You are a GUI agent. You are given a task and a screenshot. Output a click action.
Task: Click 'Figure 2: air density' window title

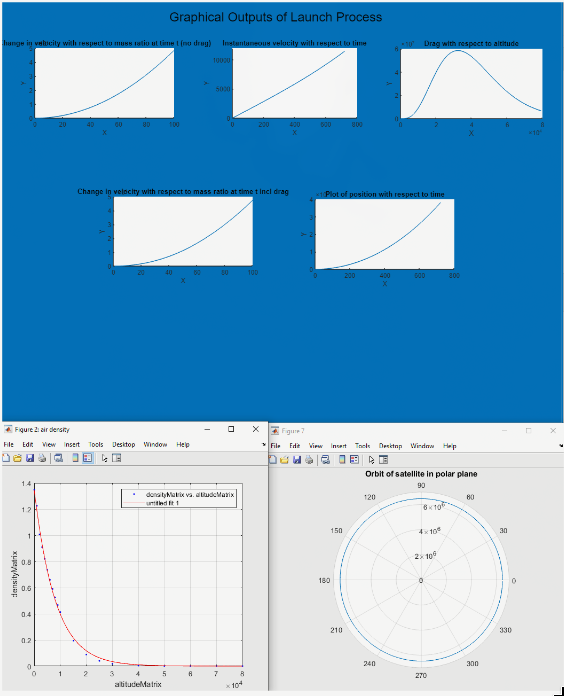click(42, 430)
